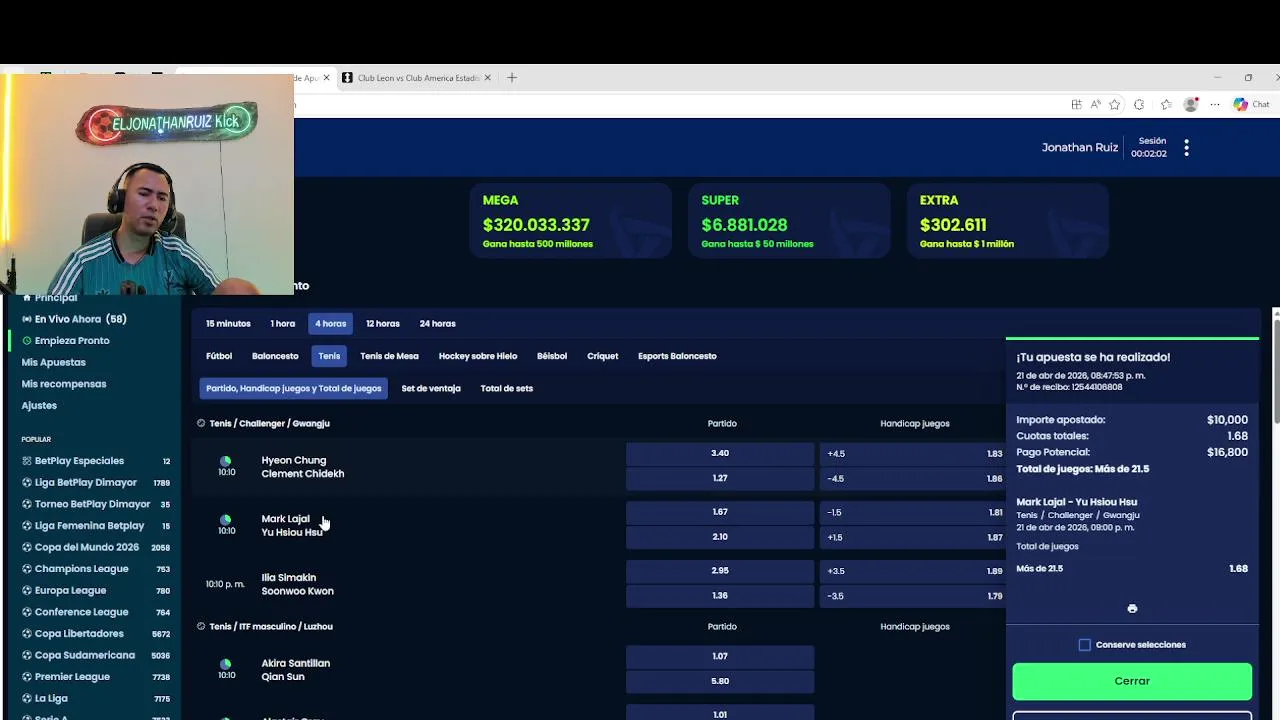Switch to the Béisbol sport tab
The image size is (1280, 720).
pos(552,356)
